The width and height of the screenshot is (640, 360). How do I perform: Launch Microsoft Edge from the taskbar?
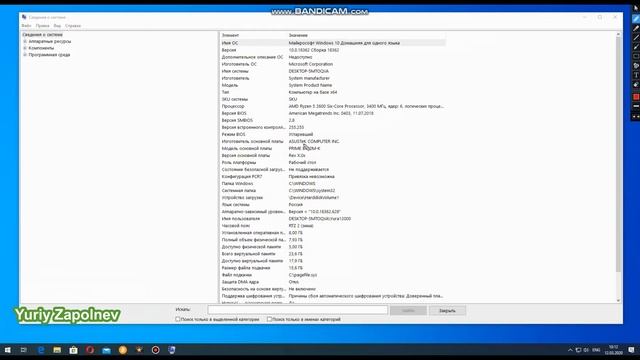[41, 350]
